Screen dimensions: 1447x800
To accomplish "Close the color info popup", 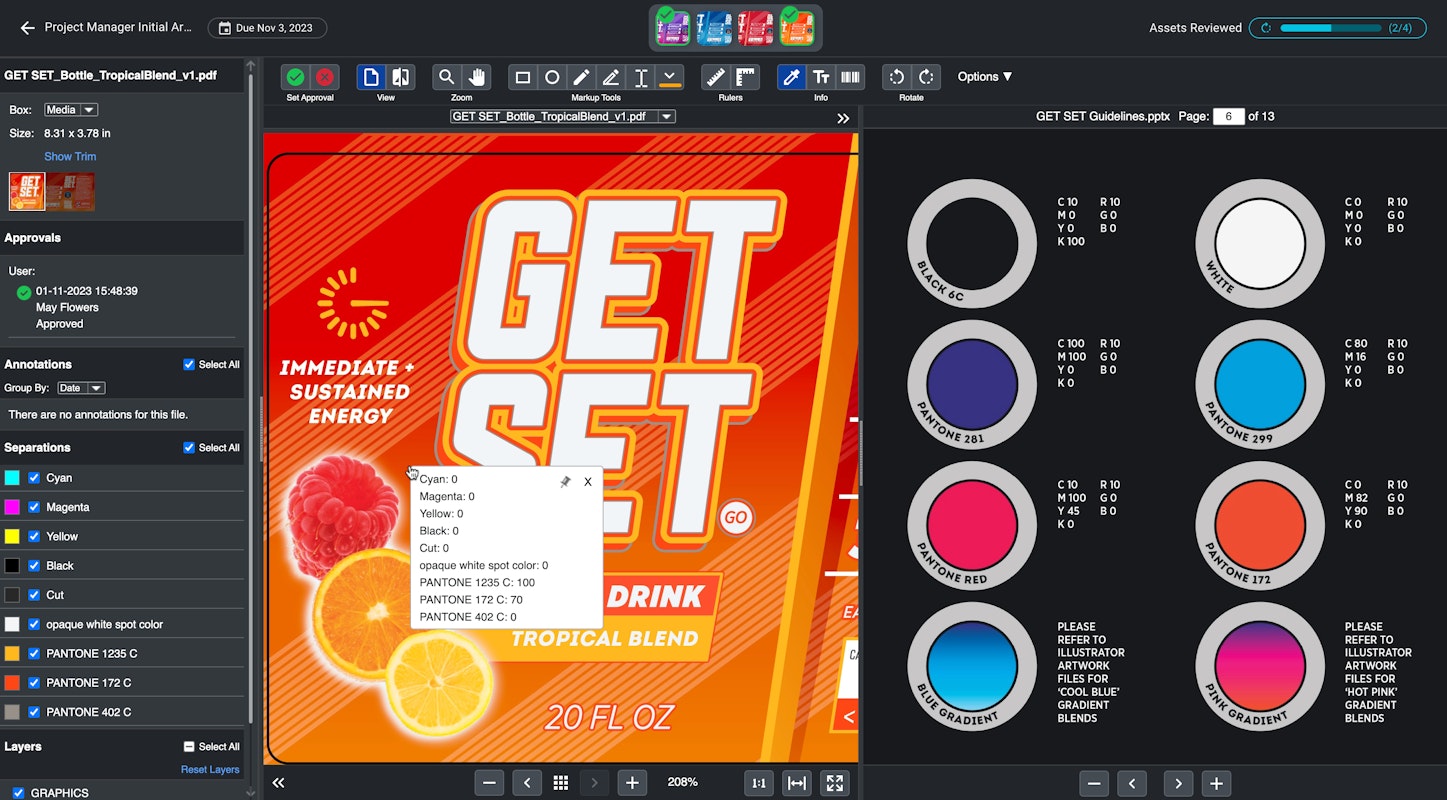I will pos(588,482).
